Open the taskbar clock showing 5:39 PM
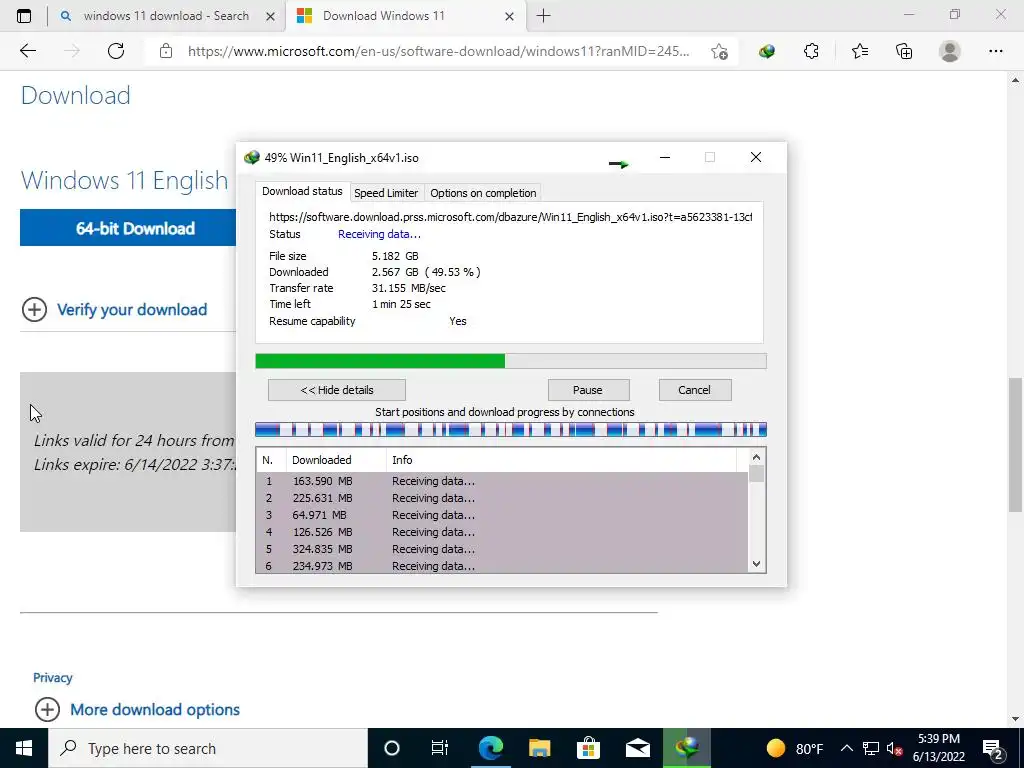This screenshot has height=768, width=1024. [938, 748]
